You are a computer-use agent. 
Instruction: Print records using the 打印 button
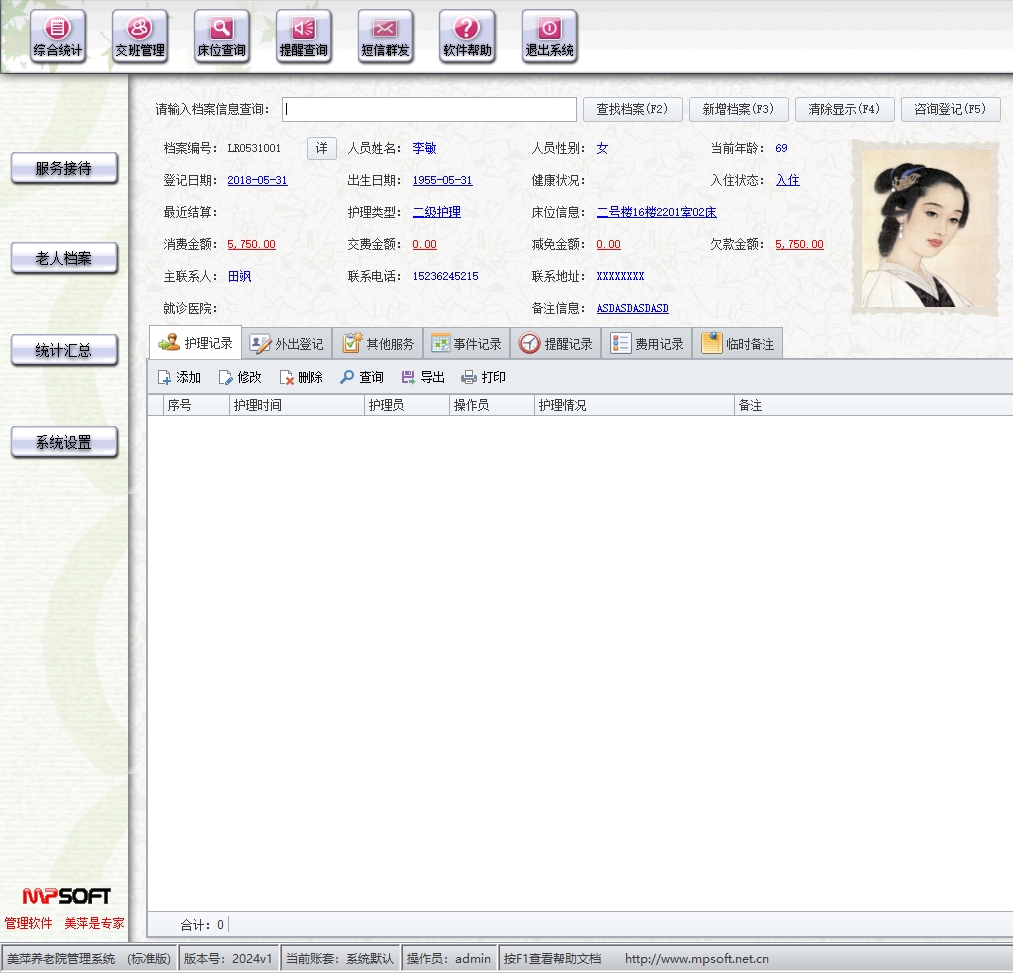tap(483, 377)
